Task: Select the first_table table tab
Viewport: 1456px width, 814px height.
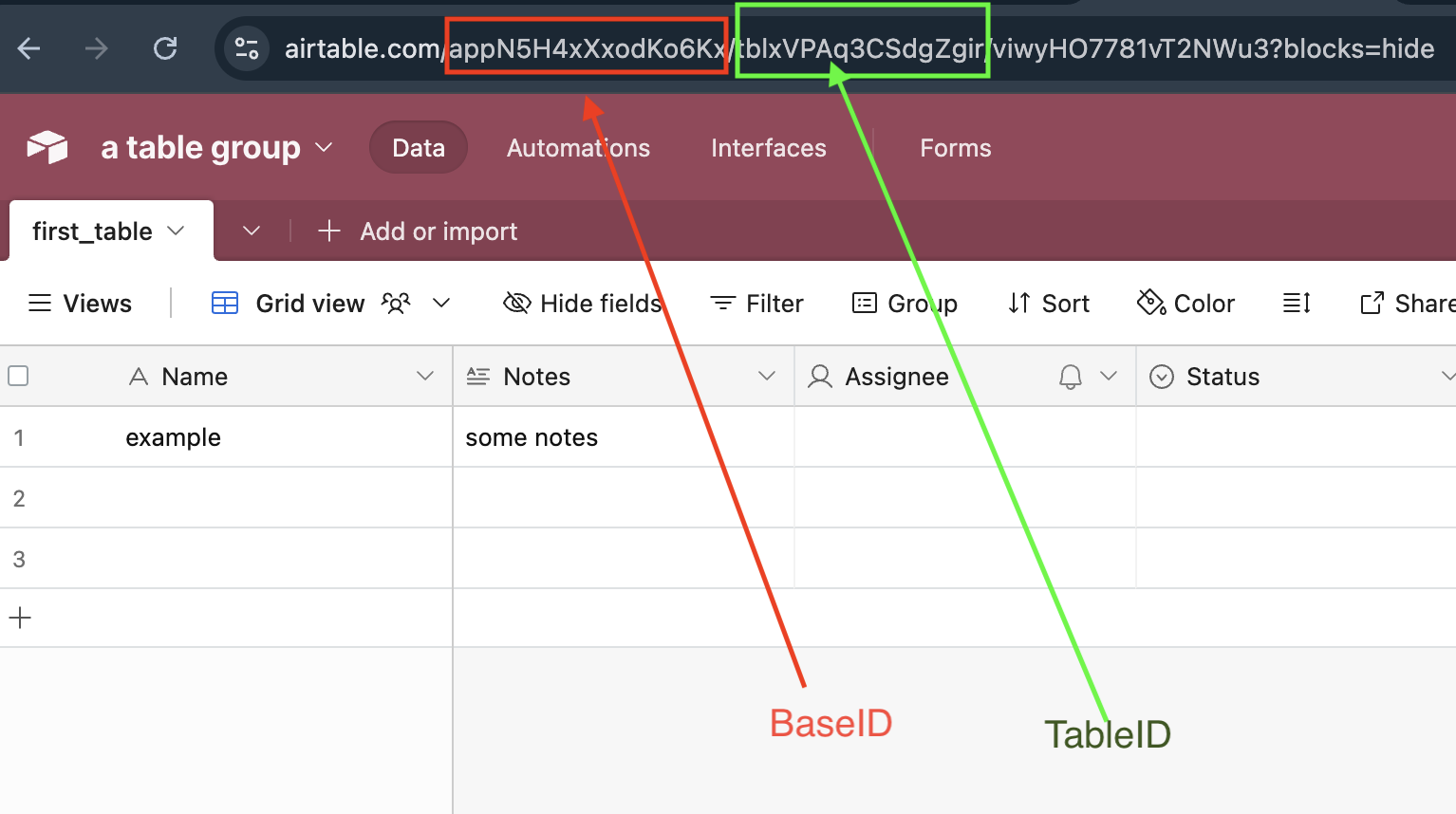Action: [x=111, y=231]
